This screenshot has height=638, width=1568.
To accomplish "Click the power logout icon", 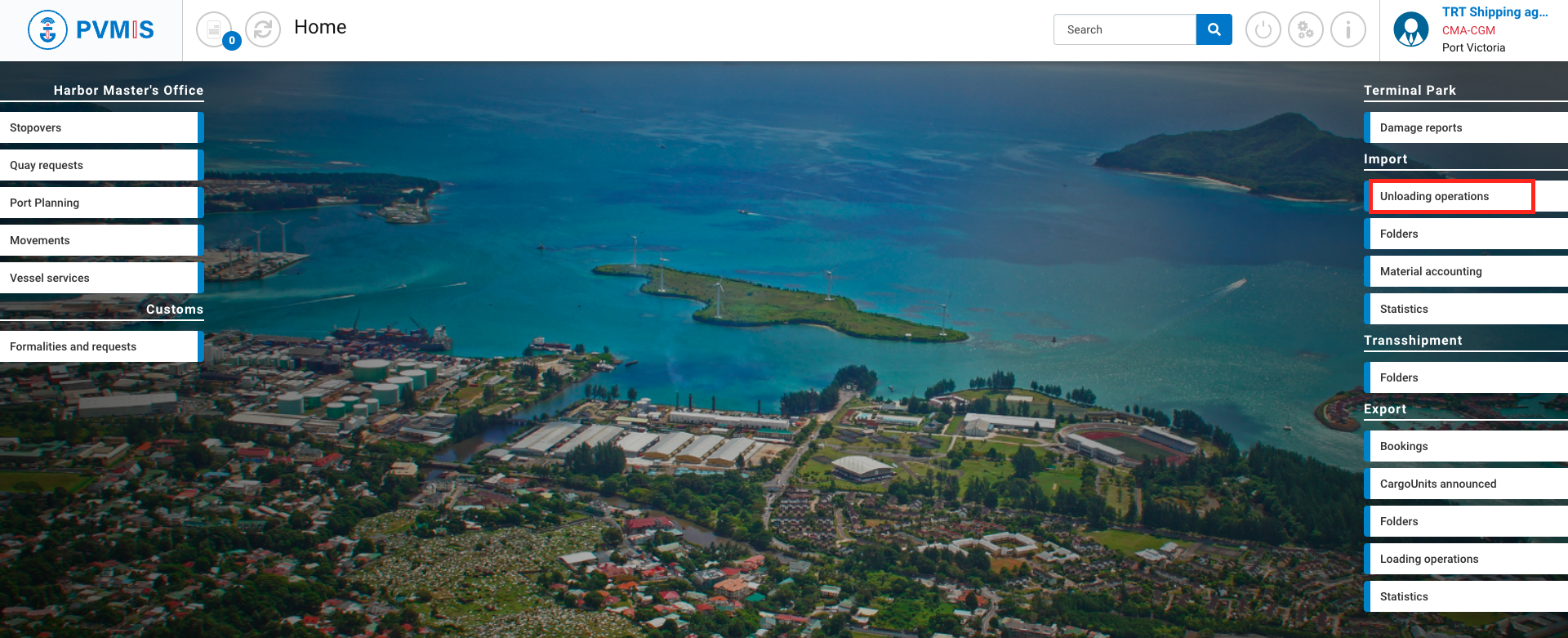I will point(1263,30).
